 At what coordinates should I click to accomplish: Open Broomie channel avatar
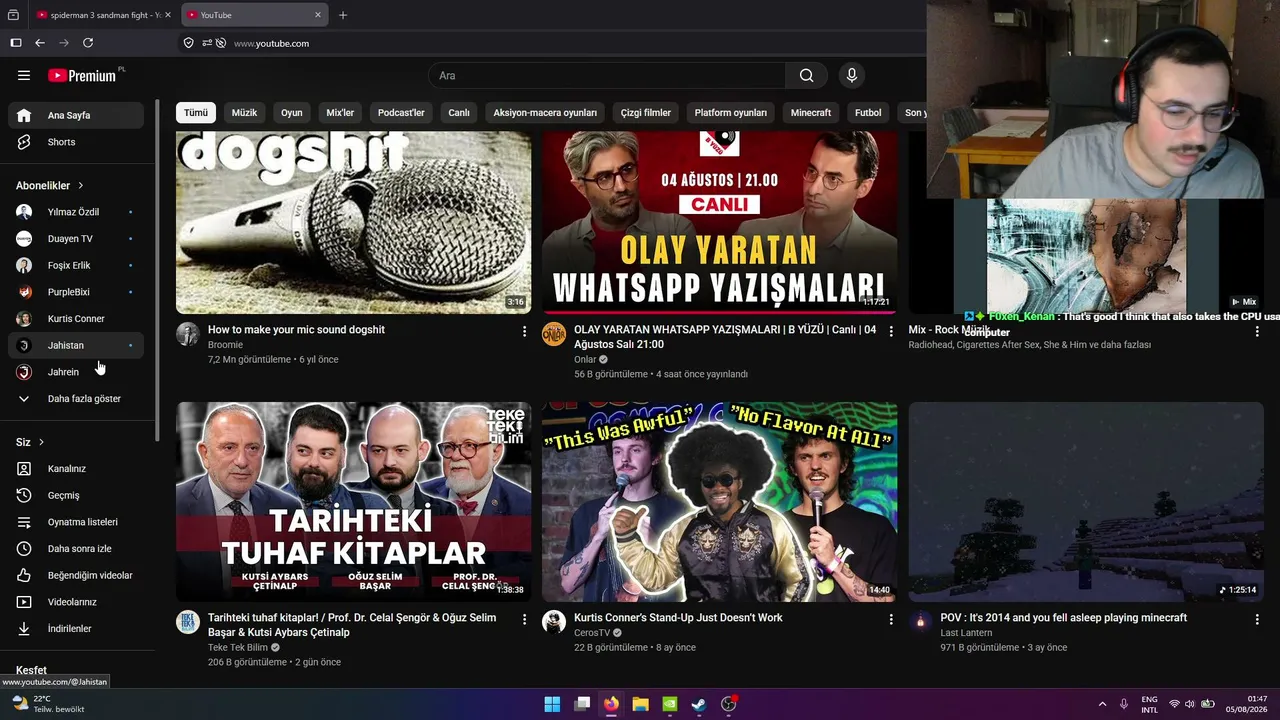coord(188,334)
